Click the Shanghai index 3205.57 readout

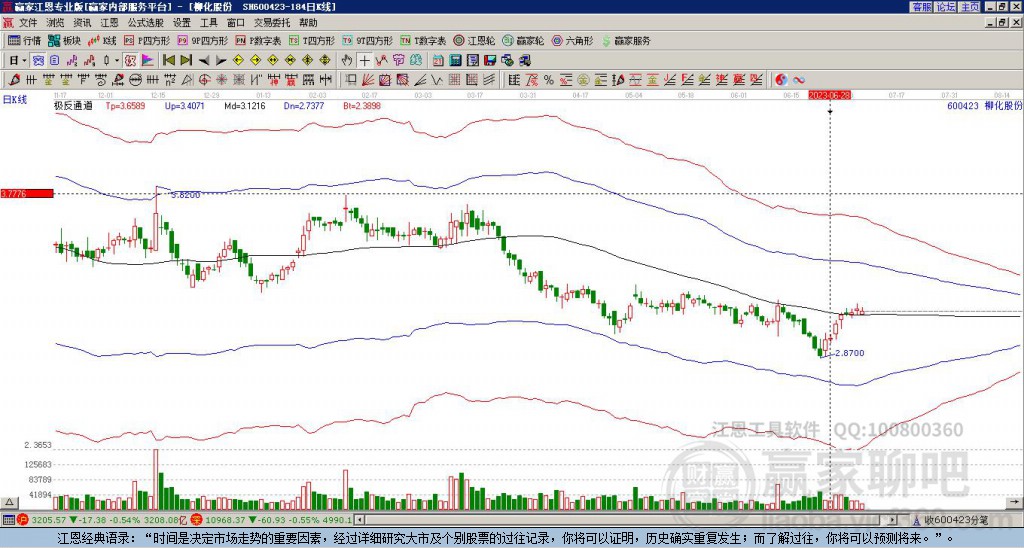49,520
